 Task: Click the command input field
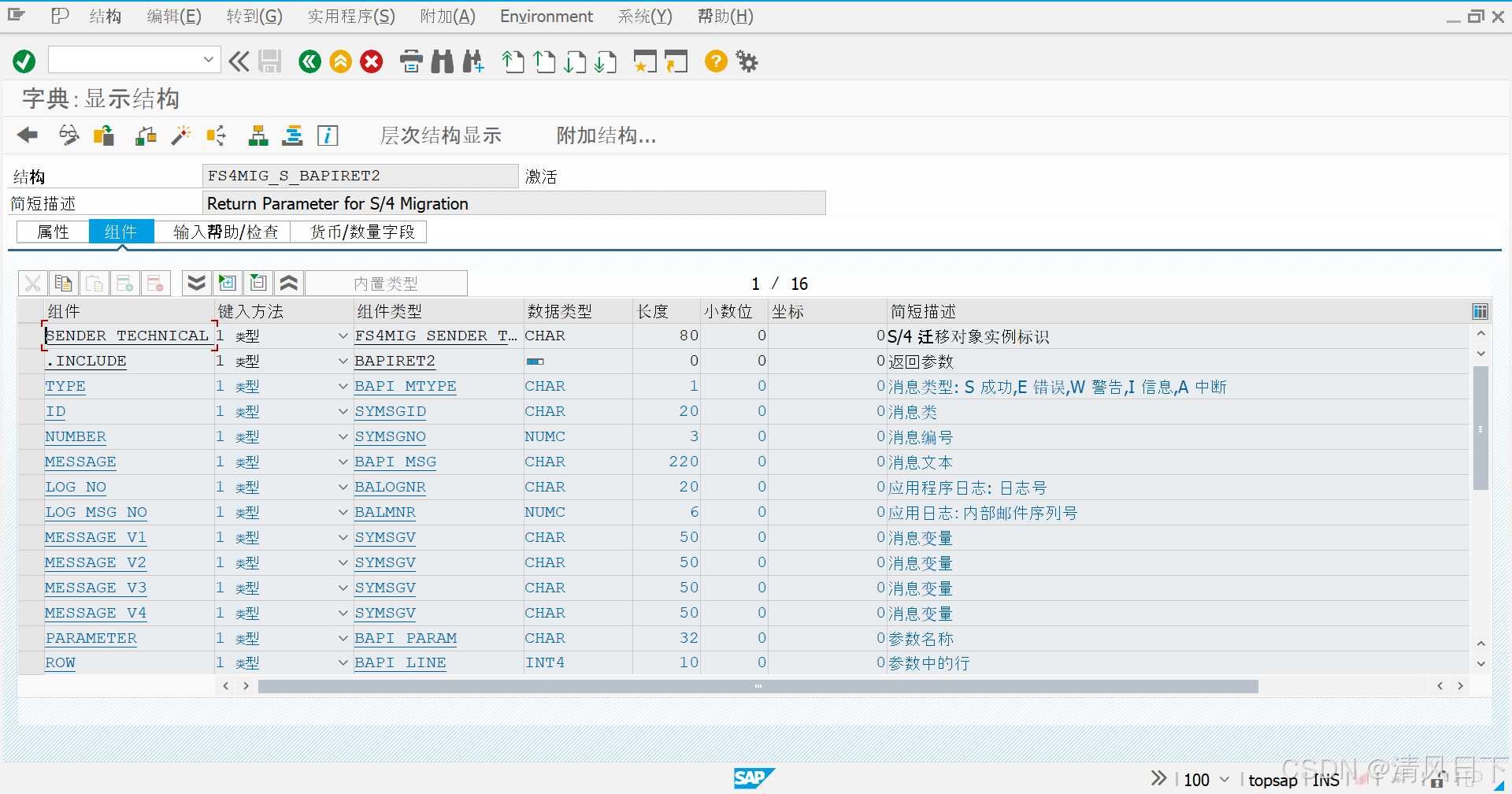124,59
